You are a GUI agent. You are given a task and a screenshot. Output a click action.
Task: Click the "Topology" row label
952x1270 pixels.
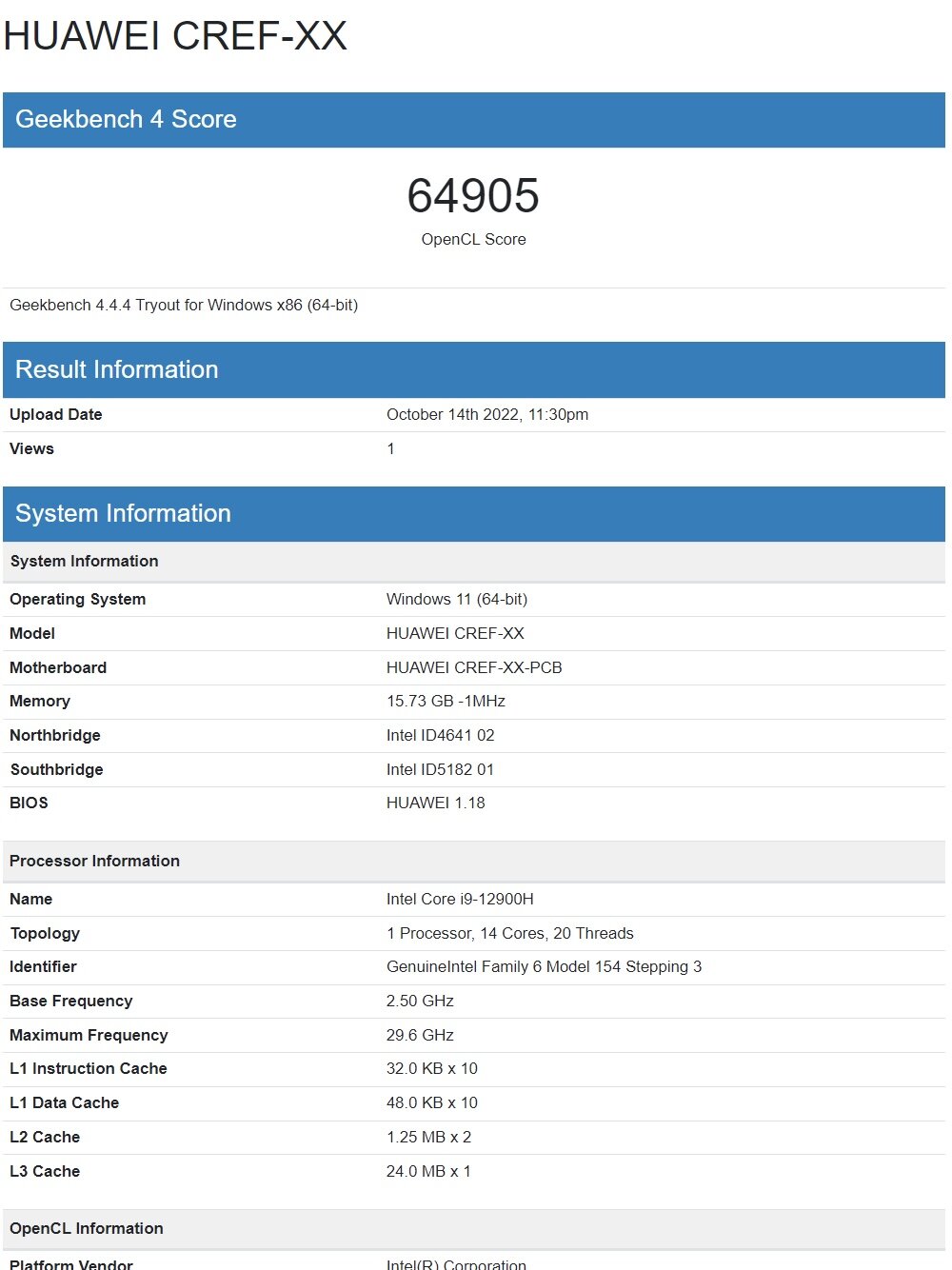[x=45, y=934]
